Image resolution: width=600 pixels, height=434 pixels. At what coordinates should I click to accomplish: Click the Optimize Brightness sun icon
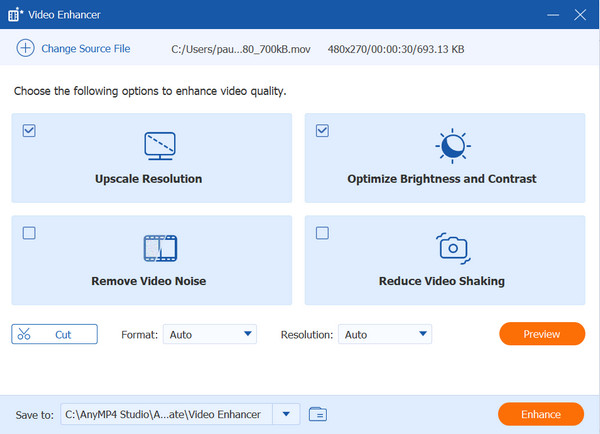click(453, 146)
